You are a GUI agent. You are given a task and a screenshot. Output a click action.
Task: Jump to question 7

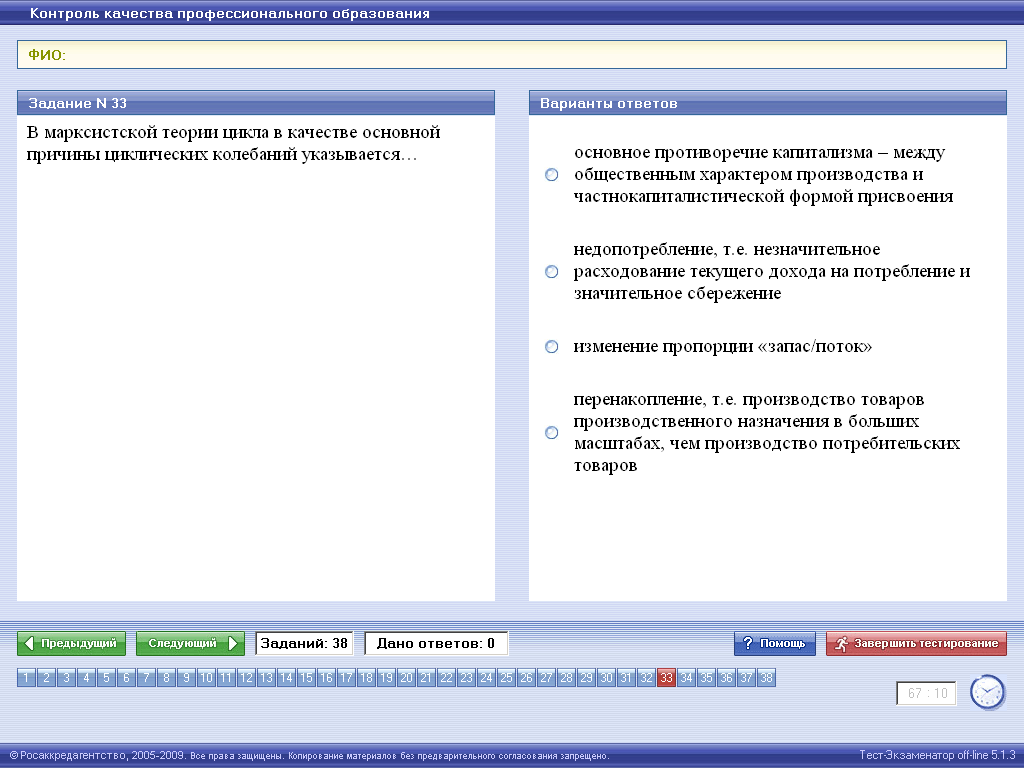146,678
